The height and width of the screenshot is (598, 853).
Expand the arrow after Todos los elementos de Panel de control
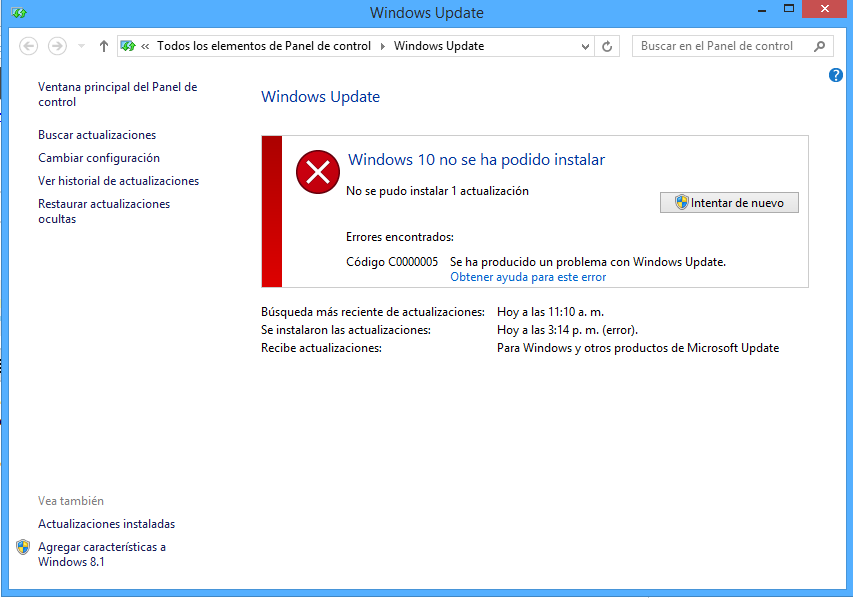point(382,47)
